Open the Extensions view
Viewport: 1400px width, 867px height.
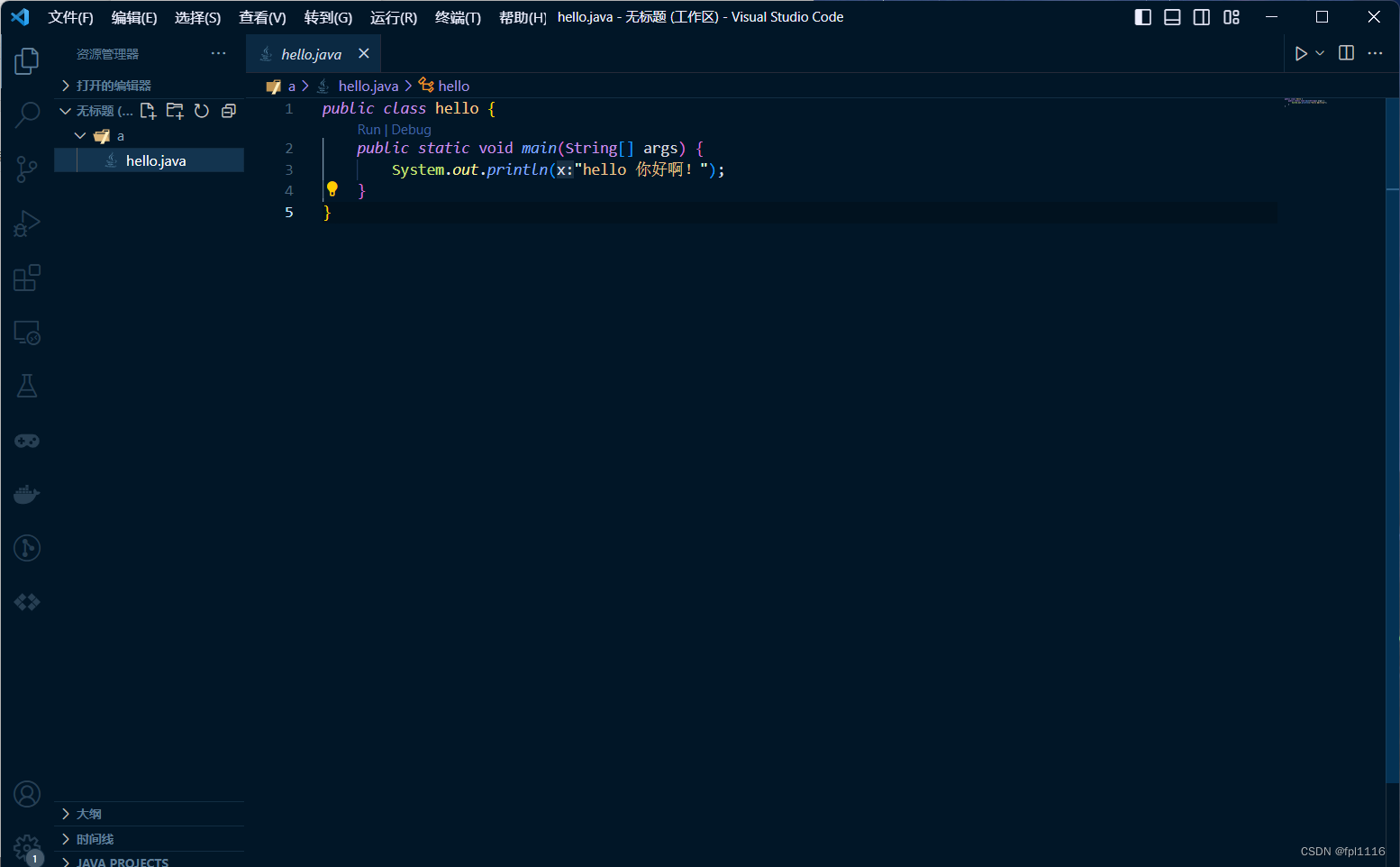click(26, 278)
